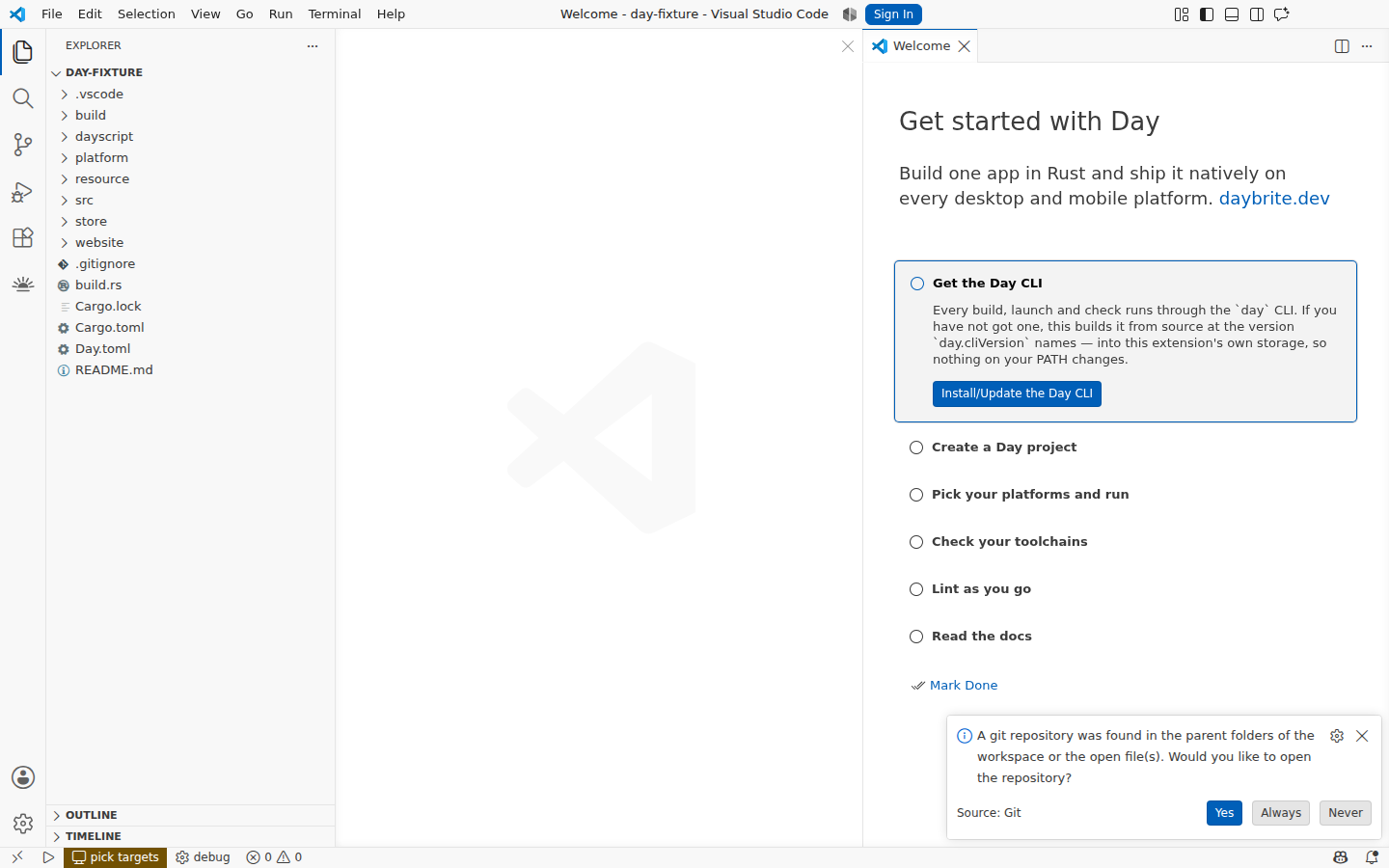Screen dimensions: 1389x868
Task: Select the Get the Day CLI step circle
Action: 917,284
